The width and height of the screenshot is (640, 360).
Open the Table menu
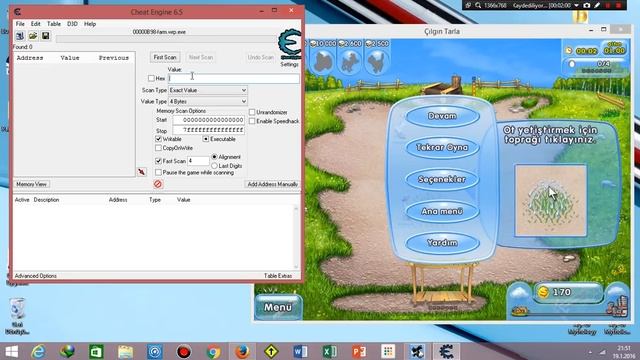point(54,24)
